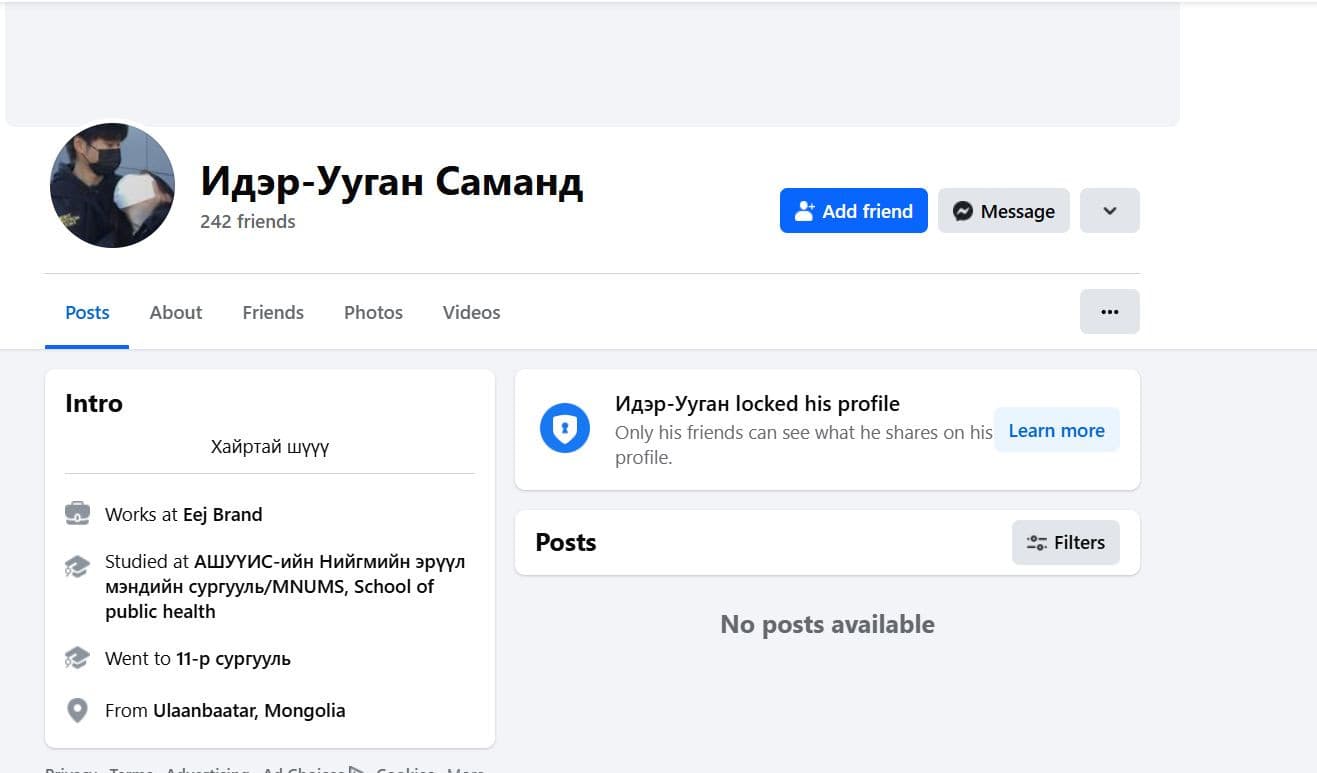
Task: Click the Intro heading
Action: click(94, 403)
